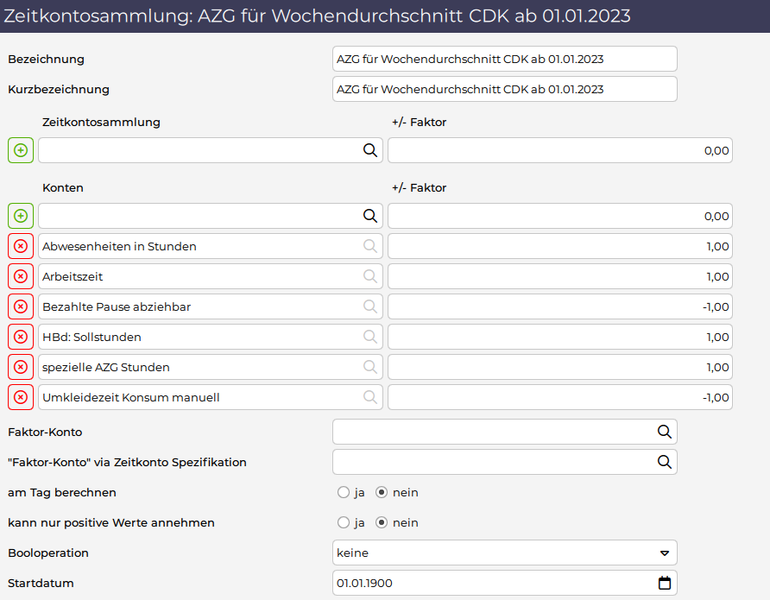Delete Umkleidezeit Konsum manuell row
Viewport: 770px width, 600px height.
pos(21,397)
